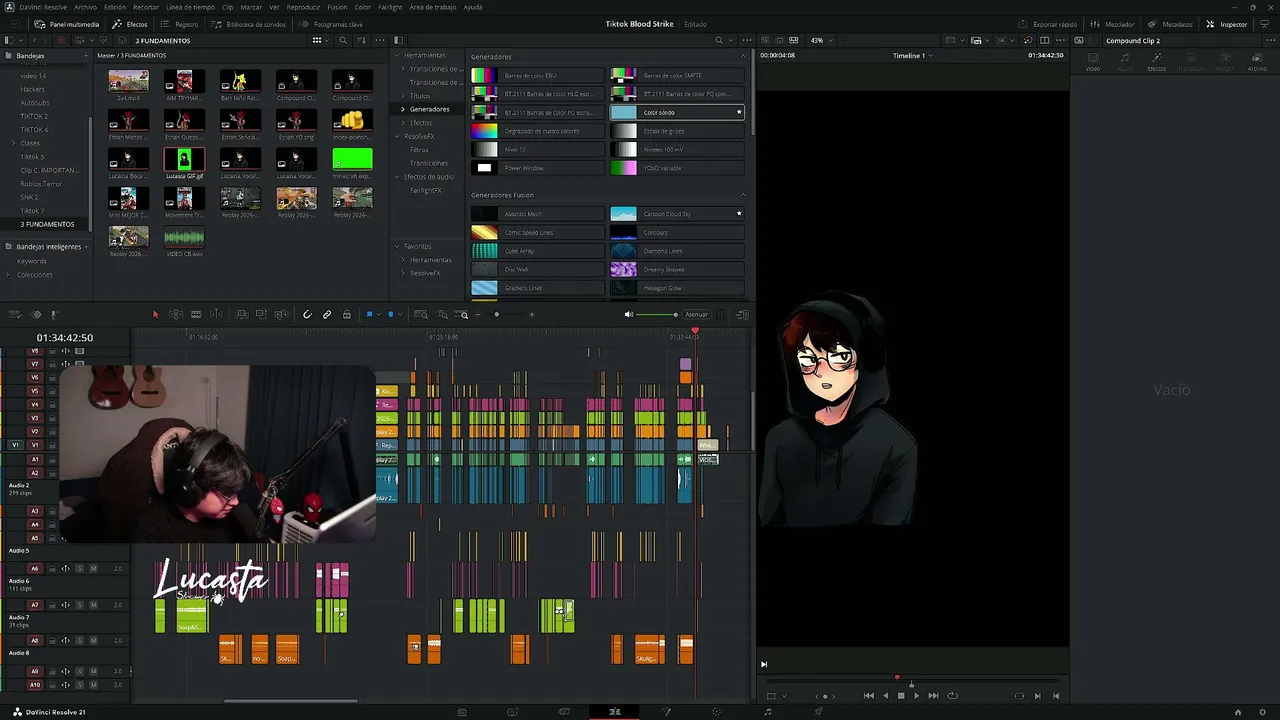Open the Panel multimedia tab
The height and width of the screenshot is (720, 1280).
click(67, 24)
